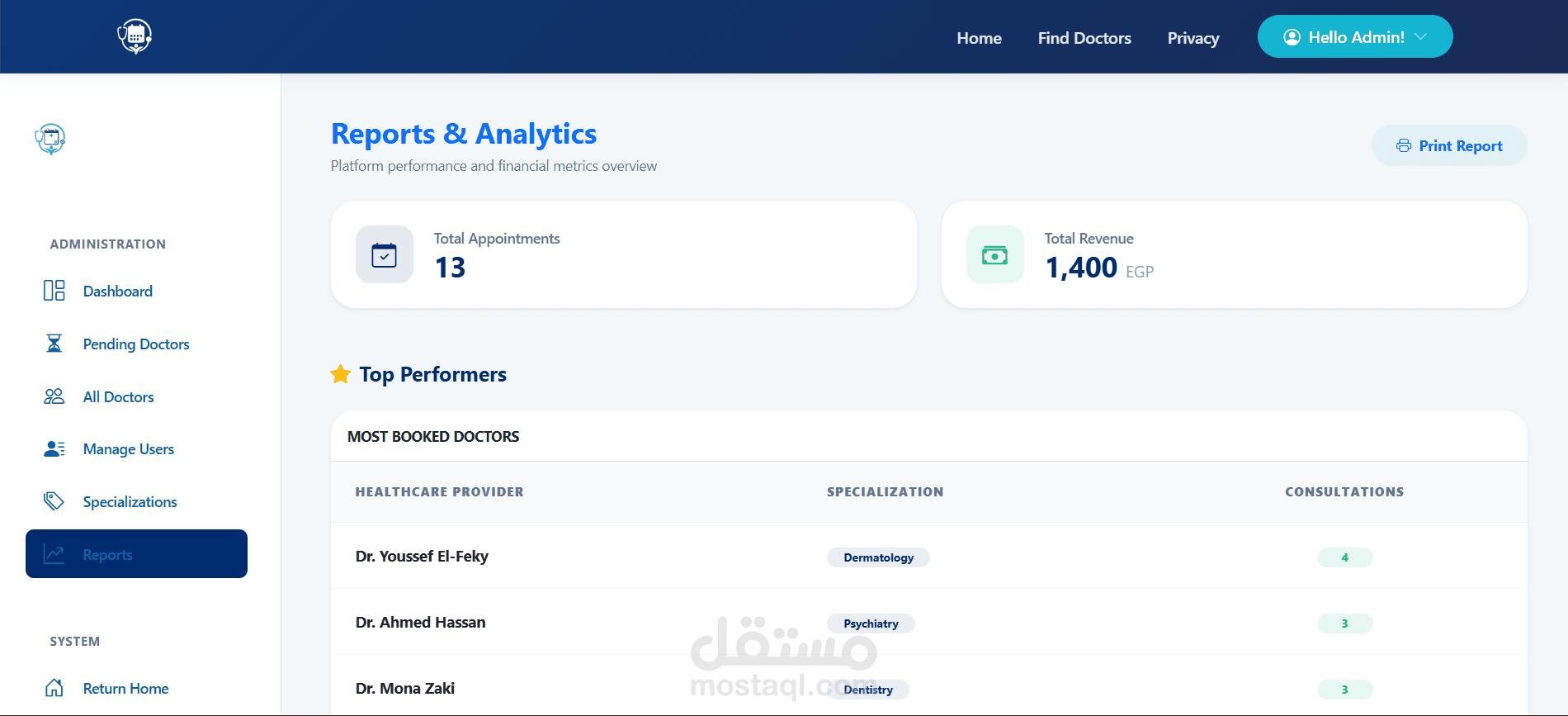Click the Manage Users person-list icon
This screenshot has width=1568, height=716.
[54, 448]
